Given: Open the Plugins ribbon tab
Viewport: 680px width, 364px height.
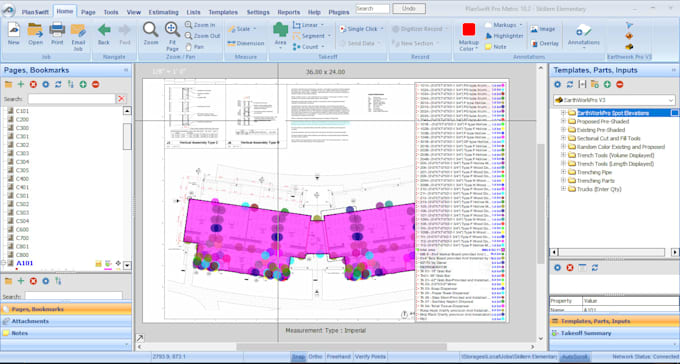Looking at the screenshot, I should (339, 12).
